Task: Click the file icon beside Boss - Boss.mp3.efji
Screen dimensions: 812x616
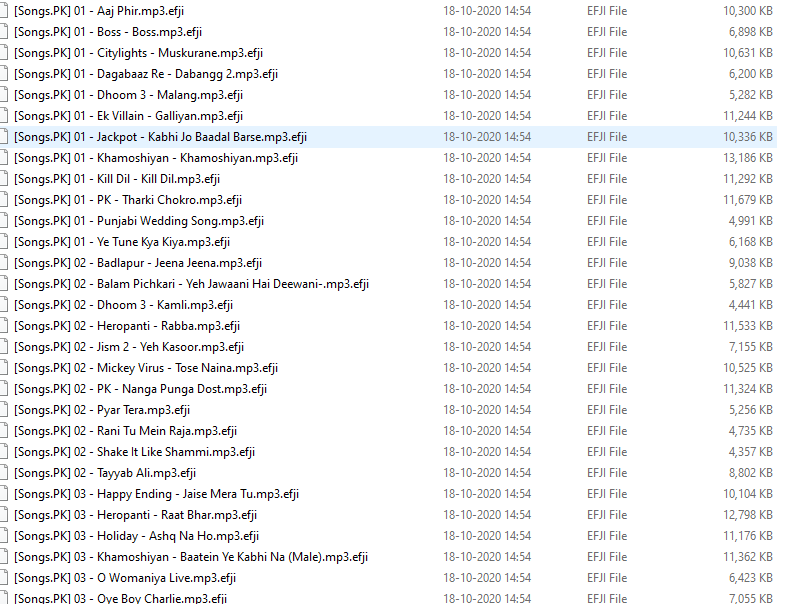Action: coord(4,32)
